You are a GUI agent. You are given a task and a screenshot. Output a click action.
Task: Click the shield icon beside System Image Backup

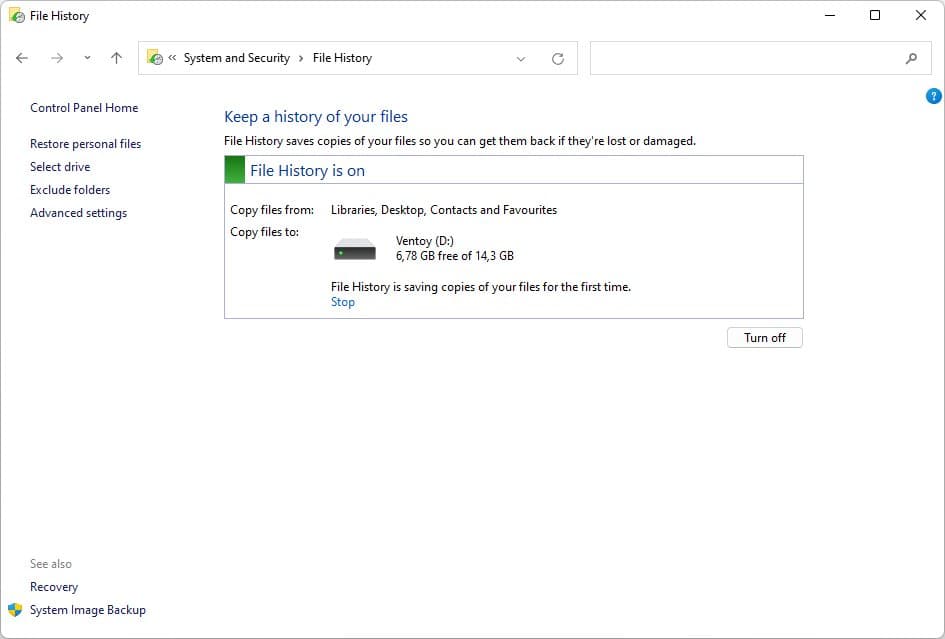[15, 609]
